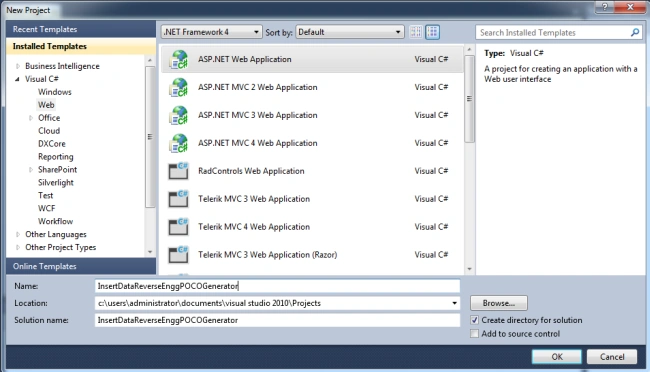650x372 pixels.
Task: Click the category tree scrollbar thumb
Action: (x=150, y=136)
